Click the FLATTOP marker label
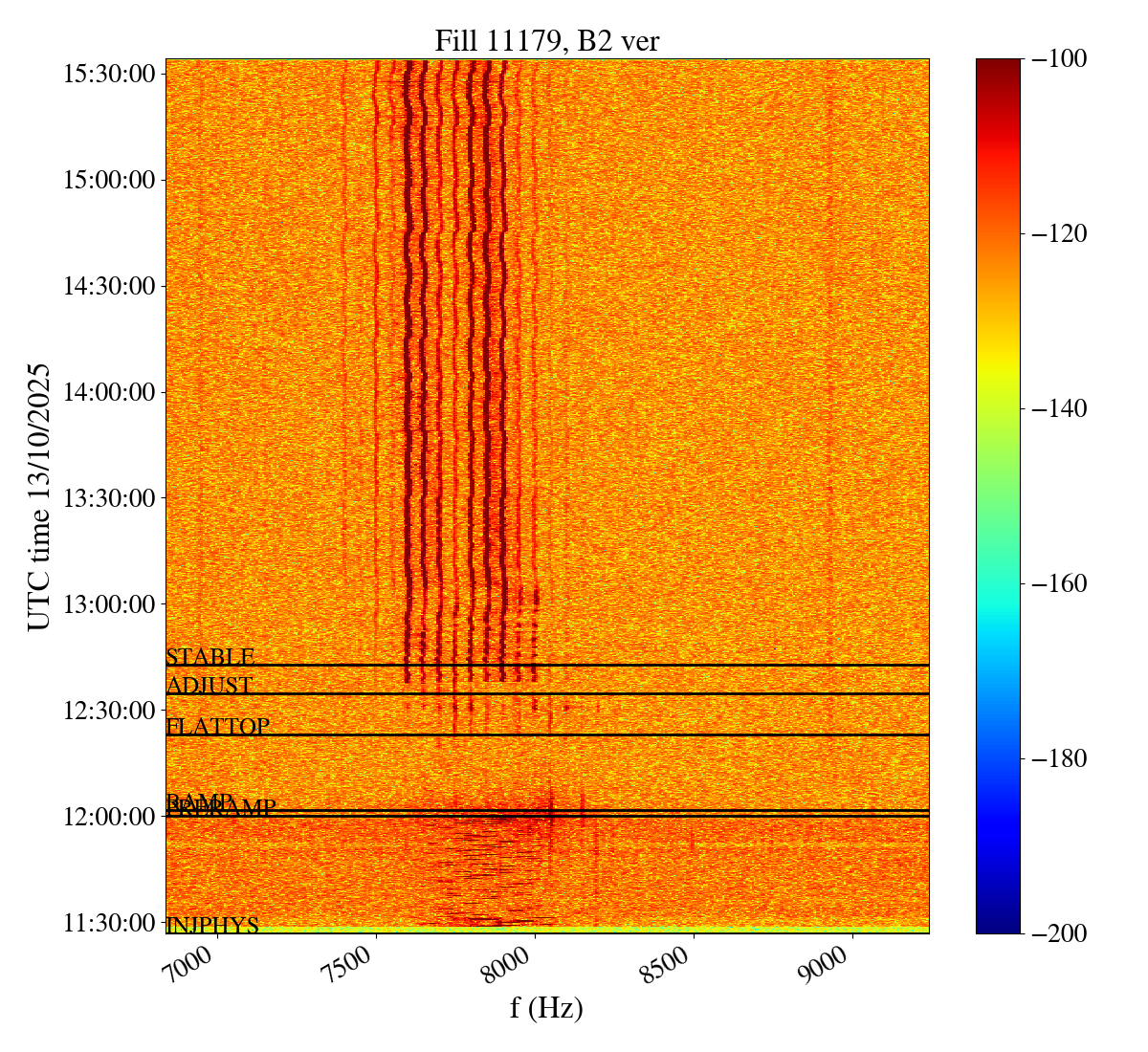Viewport: 1148px width, 1052px height. [x=218, y=727]
